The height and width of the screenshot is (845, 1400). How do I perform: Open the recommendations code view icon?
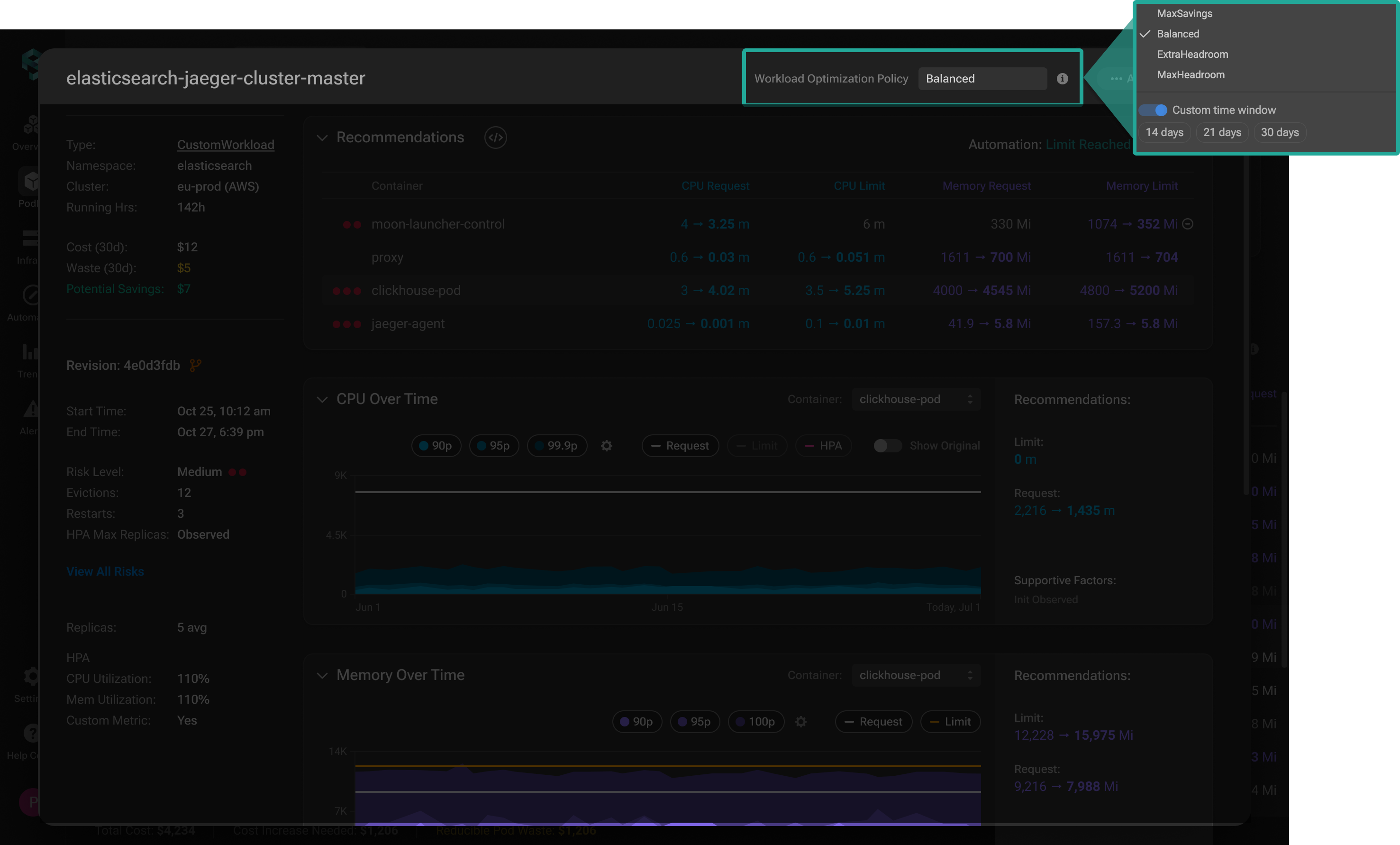495,138
